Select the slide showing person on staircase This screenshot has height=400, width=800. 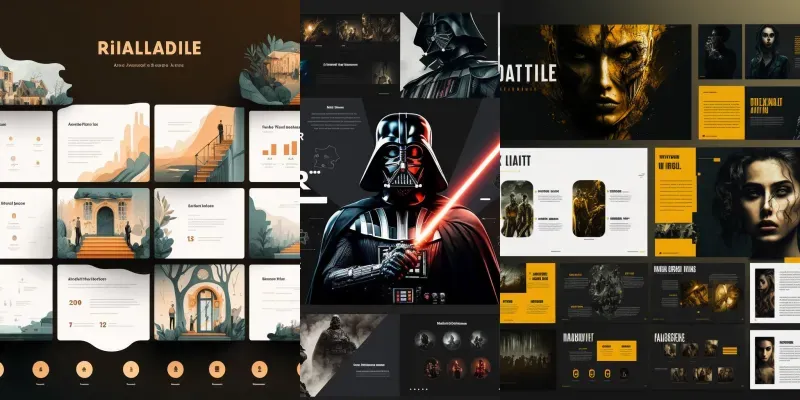pyautogui.click(x=199, y=143)
